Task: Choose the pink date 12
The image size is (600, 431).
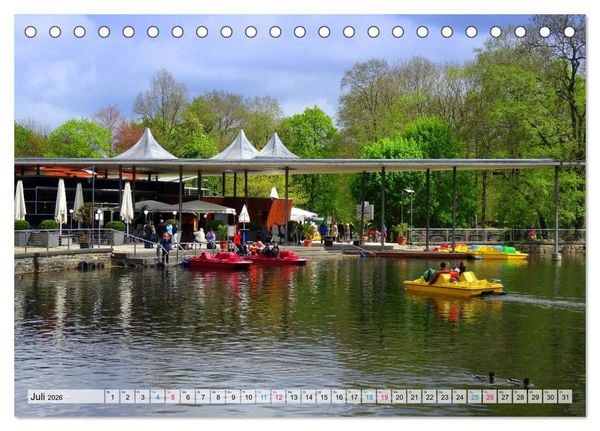Action: [279, 397]
